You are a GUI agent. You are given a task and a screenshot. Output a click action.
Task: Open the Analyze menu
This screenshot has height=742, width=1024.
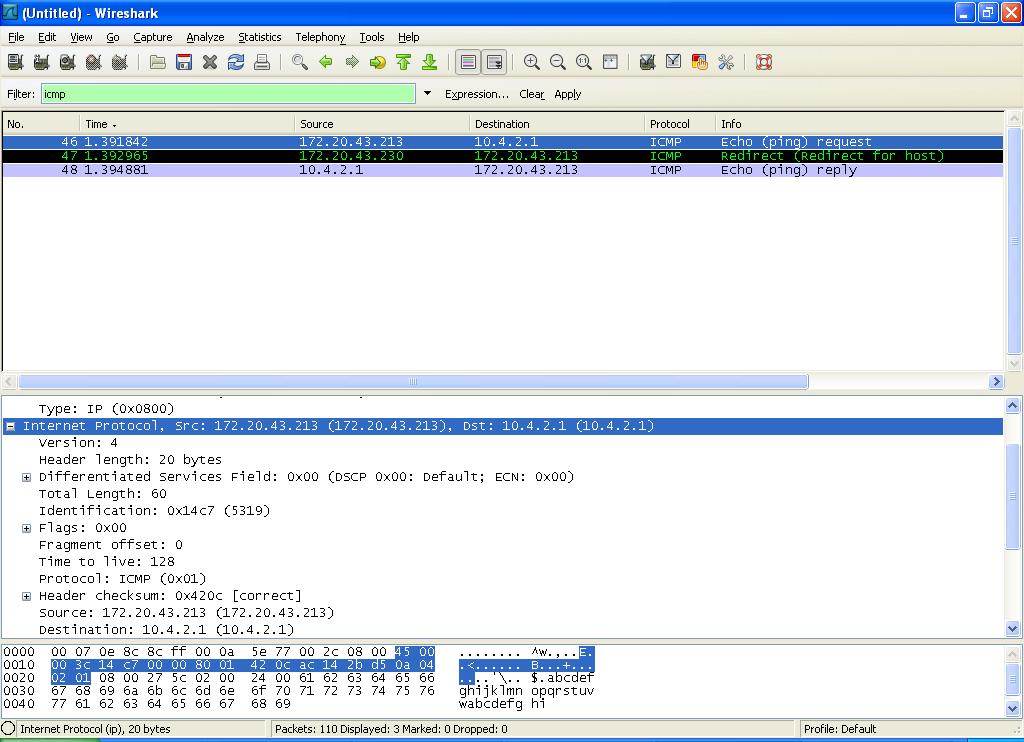(205, 37)
